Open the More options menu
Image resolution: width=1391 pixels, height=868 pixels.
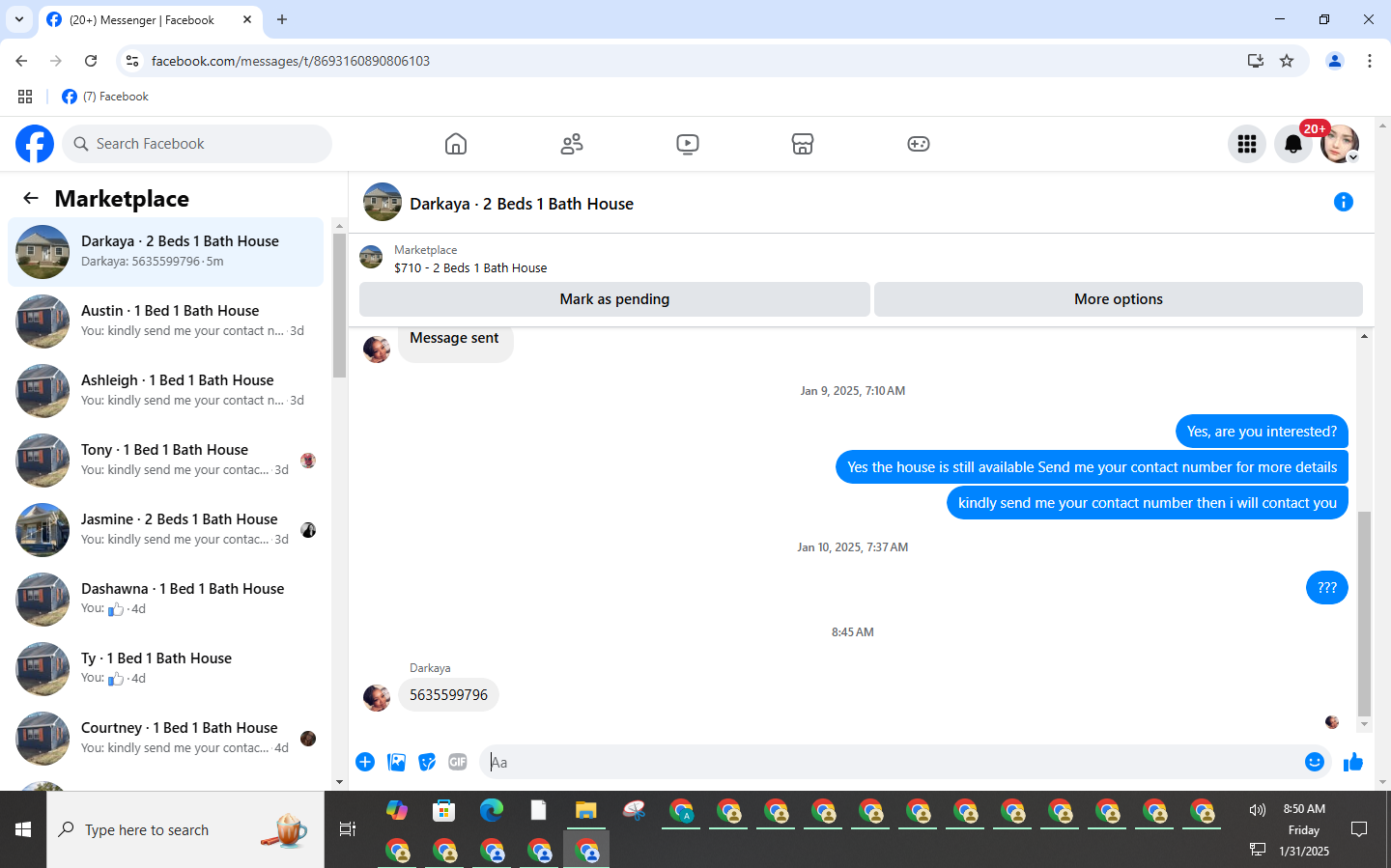pos(1119,299)
